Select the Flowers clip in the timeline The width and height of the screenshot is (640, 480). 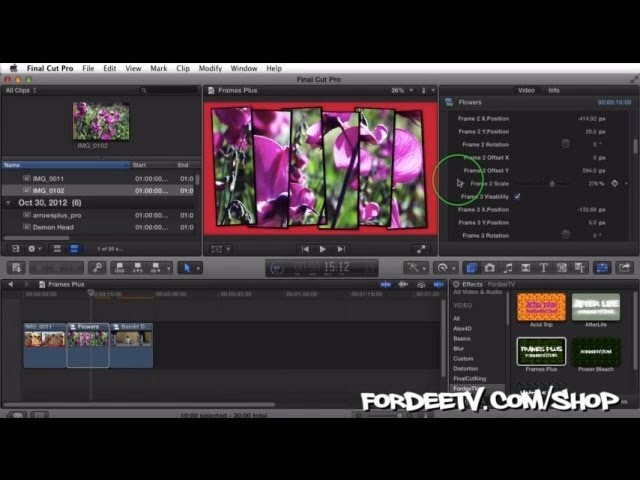coord(88,345)
